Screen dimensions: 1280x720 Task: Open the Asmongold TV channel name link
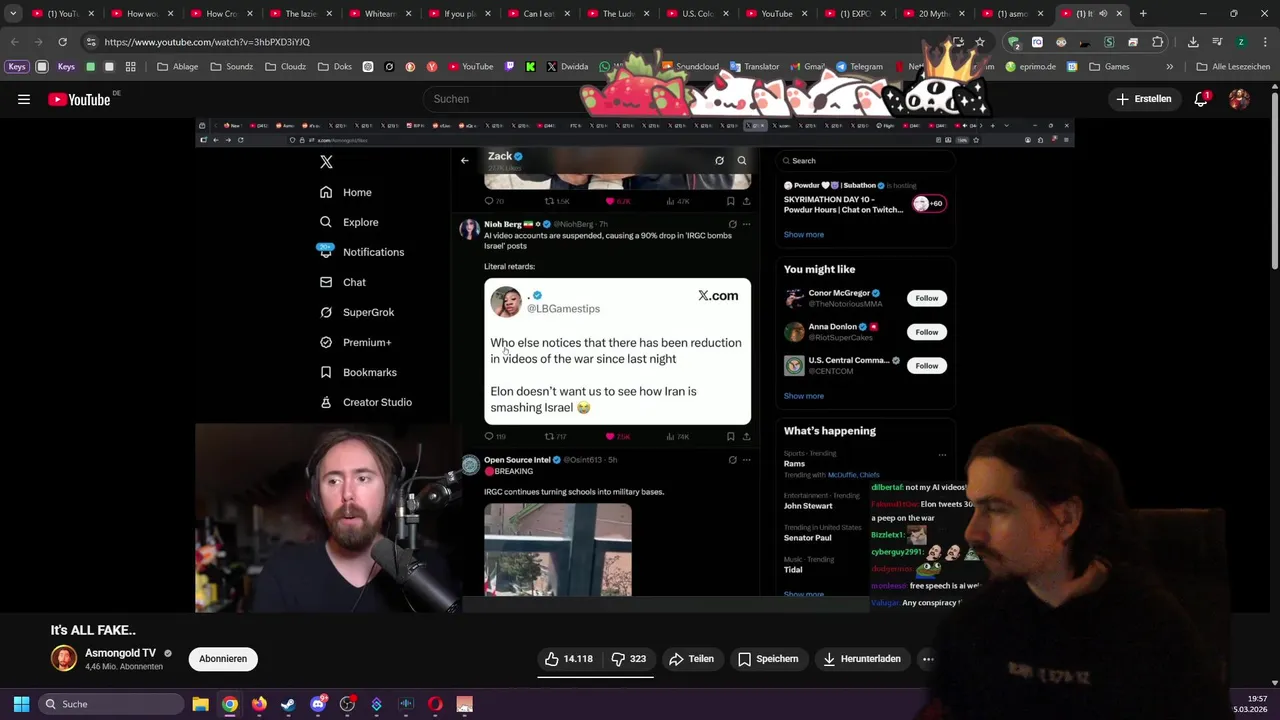tap(120, 653)
